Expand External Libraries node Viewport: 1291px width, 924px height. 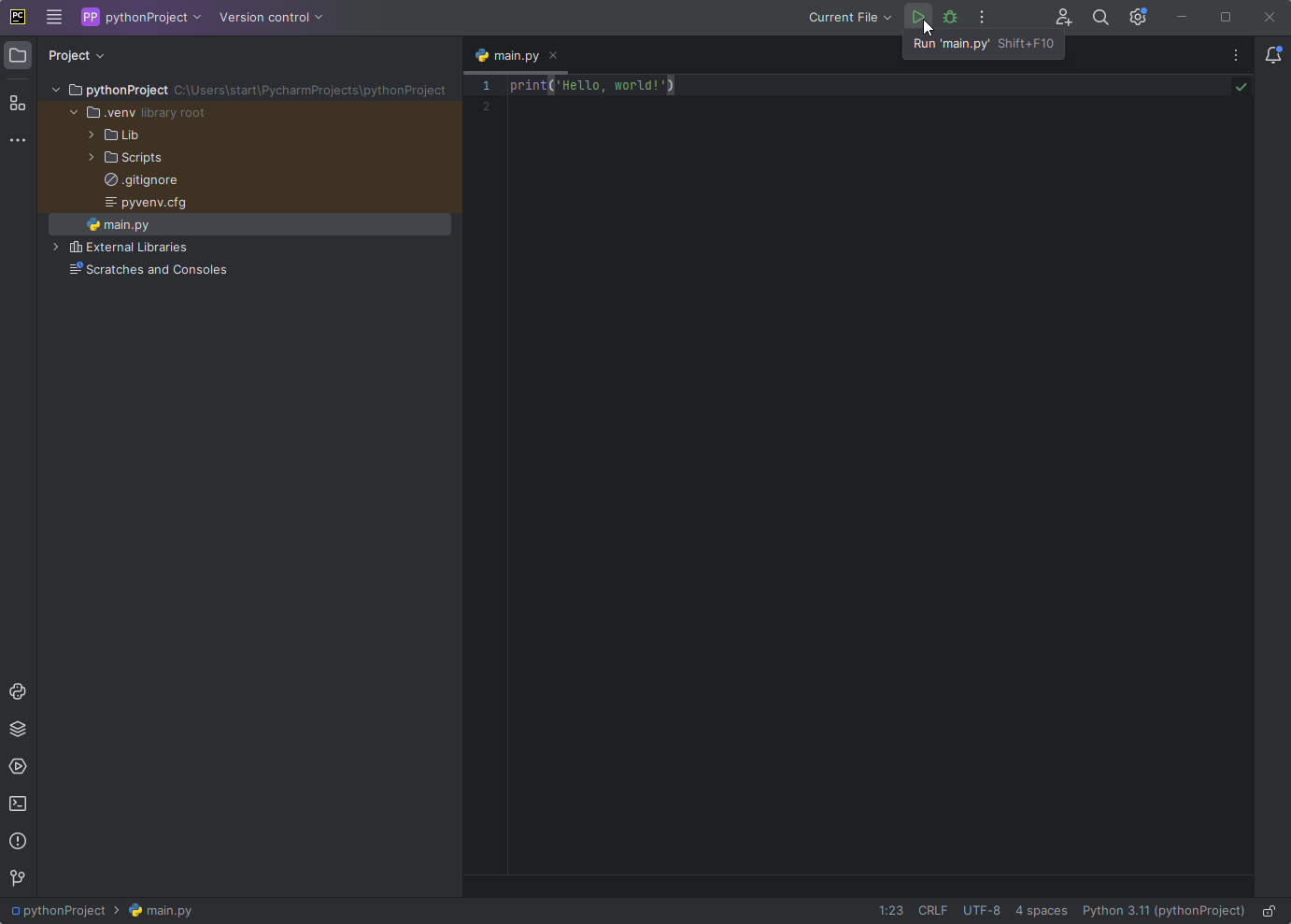click(56, 247)
